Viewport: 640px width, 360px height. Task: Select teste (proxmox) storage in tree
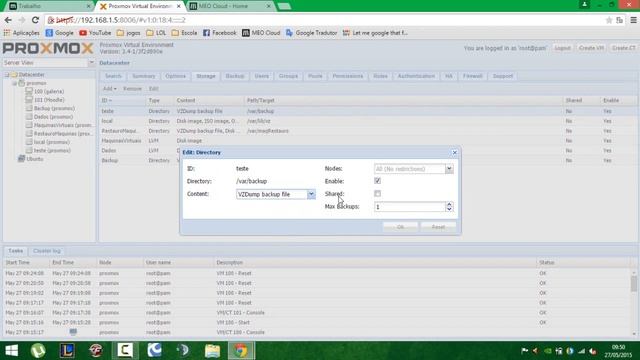[x=52, y=150]
